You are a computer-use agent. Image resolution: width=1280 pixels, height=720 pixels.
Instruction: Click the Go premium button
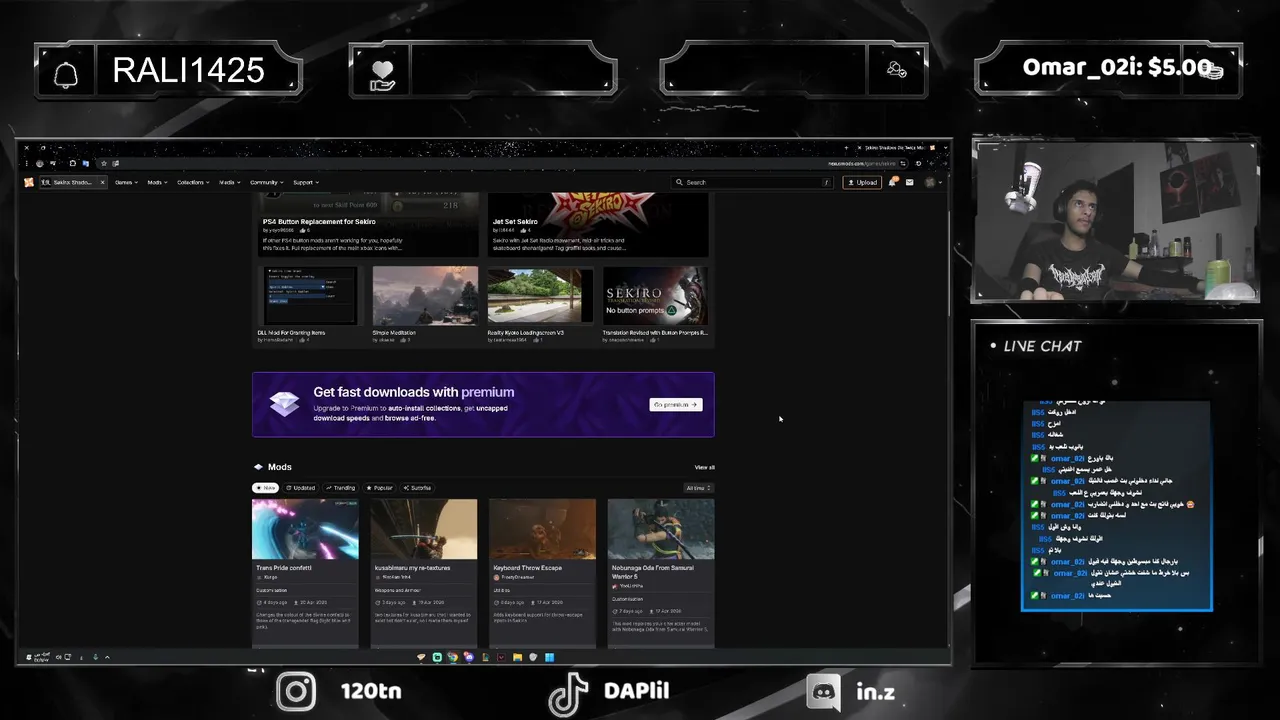tap(676, 404)
